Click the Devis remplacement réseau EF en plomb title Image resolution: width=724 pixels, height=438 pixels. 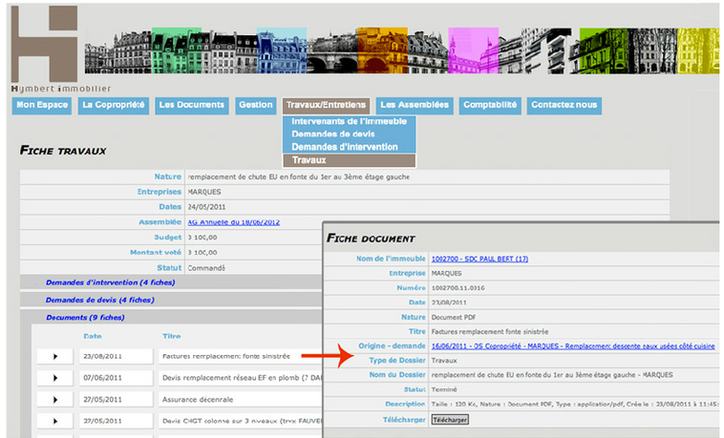coord(242,378)
